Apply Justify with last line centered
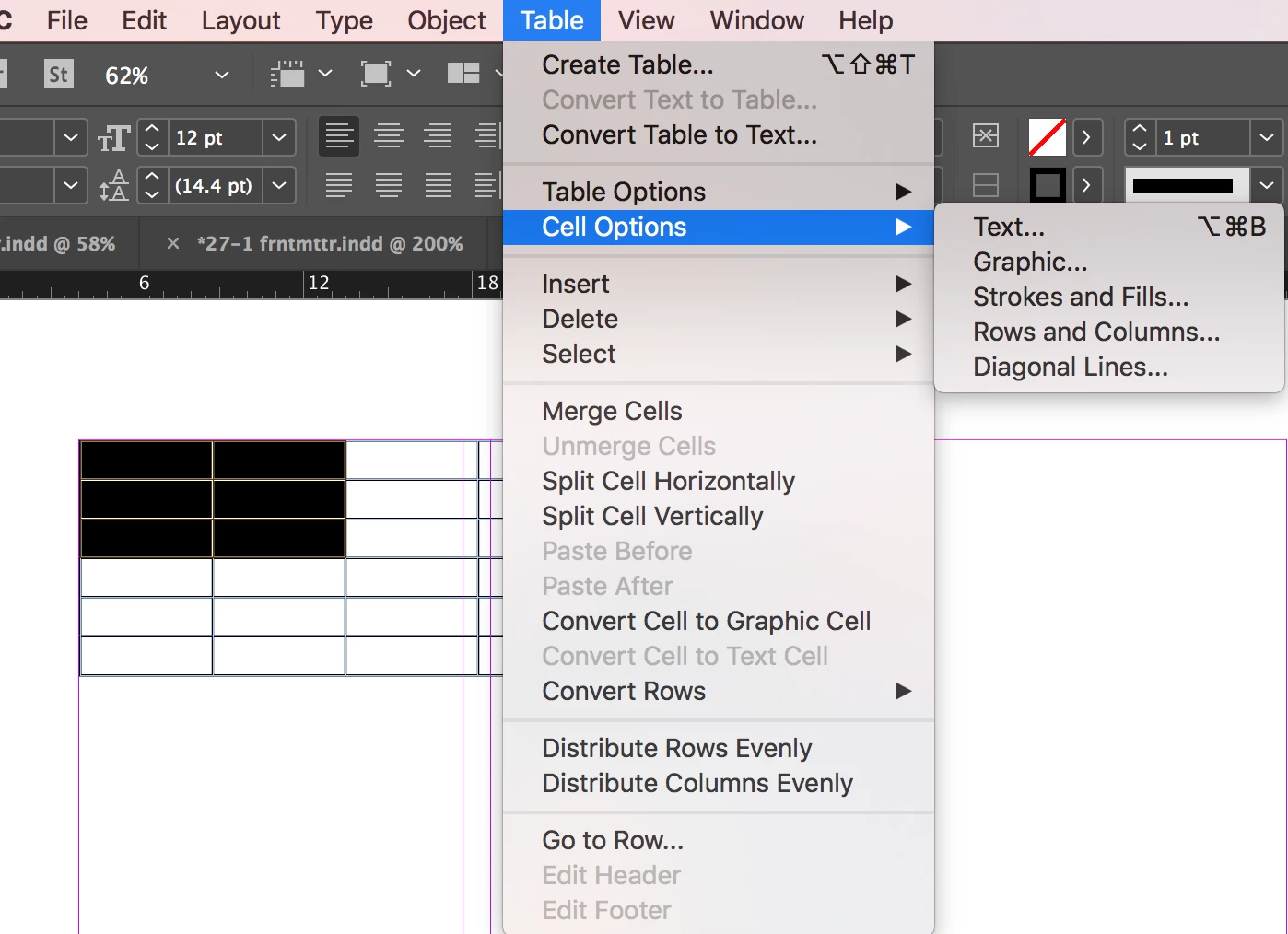Image resolution: width=1288 pixels, height=934 pixels. click(389, 185)
